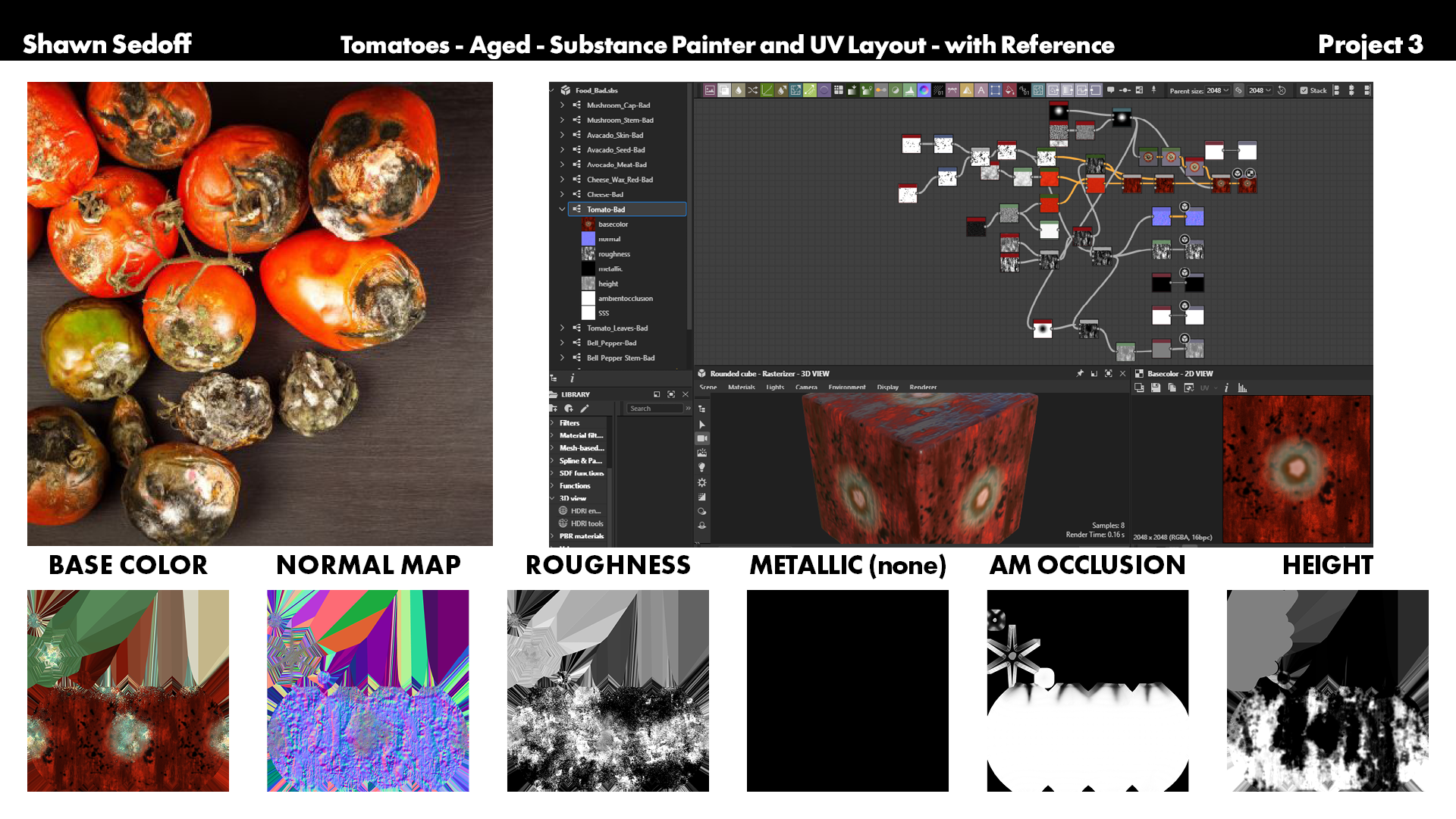Click the gear icon in 3D view sidebar

tap(702, 482)
